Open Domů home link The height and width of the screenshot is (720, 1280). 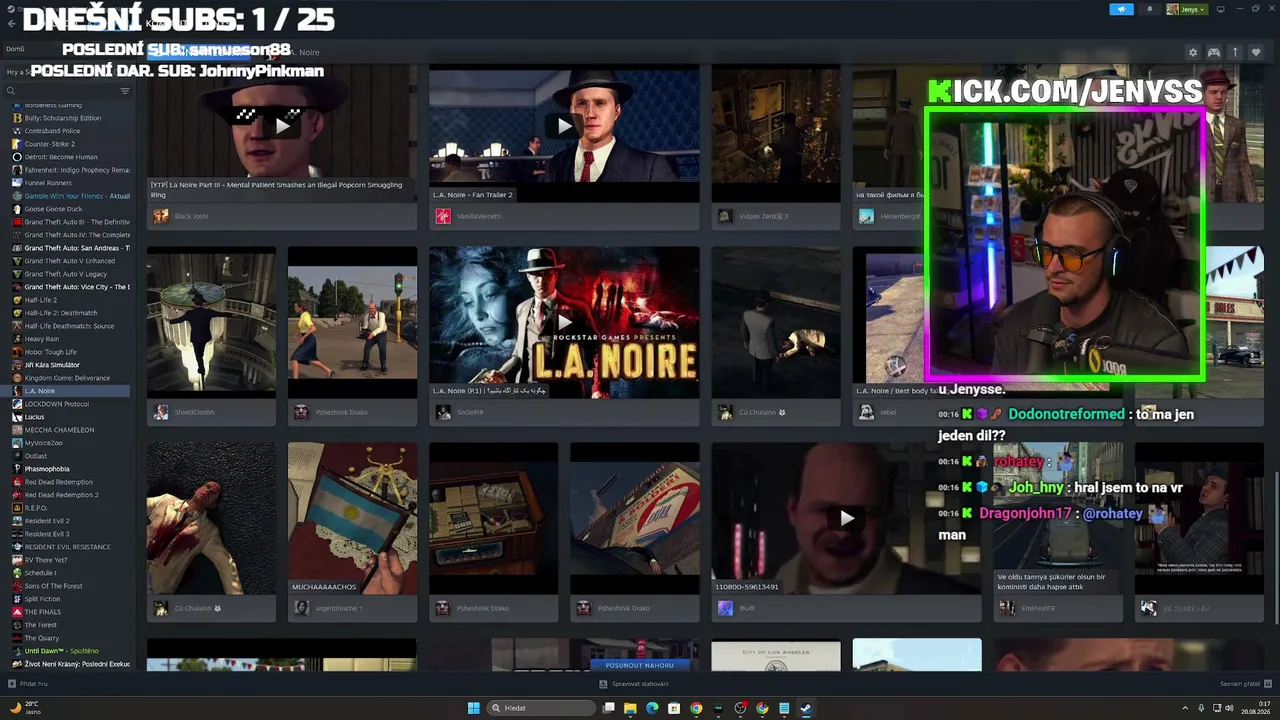pos(15,49)
